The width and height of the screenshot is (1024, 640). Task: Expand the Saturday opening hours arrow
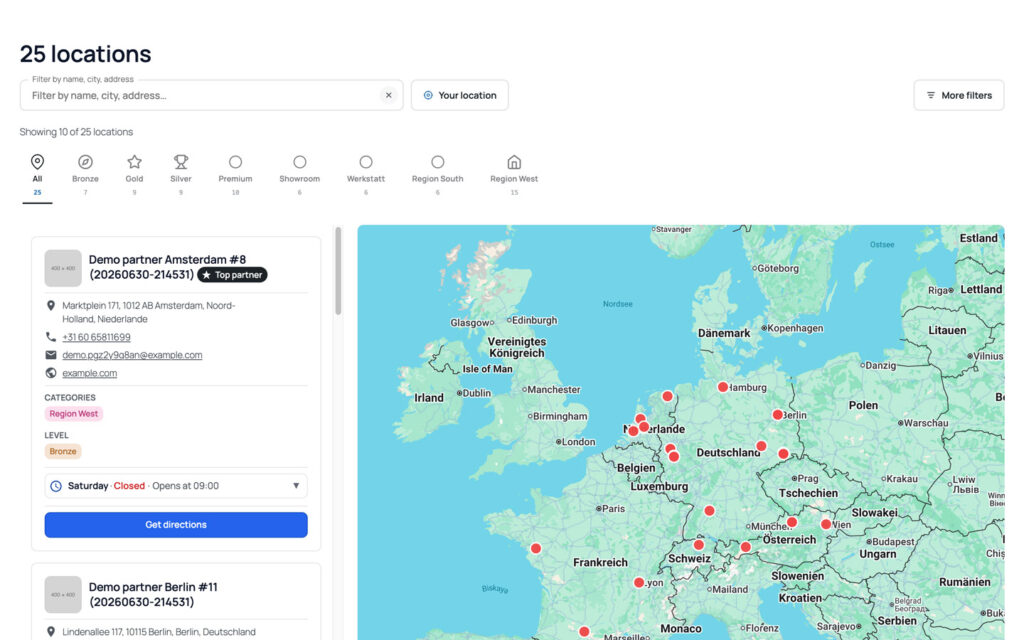click(x=296, y=486)
